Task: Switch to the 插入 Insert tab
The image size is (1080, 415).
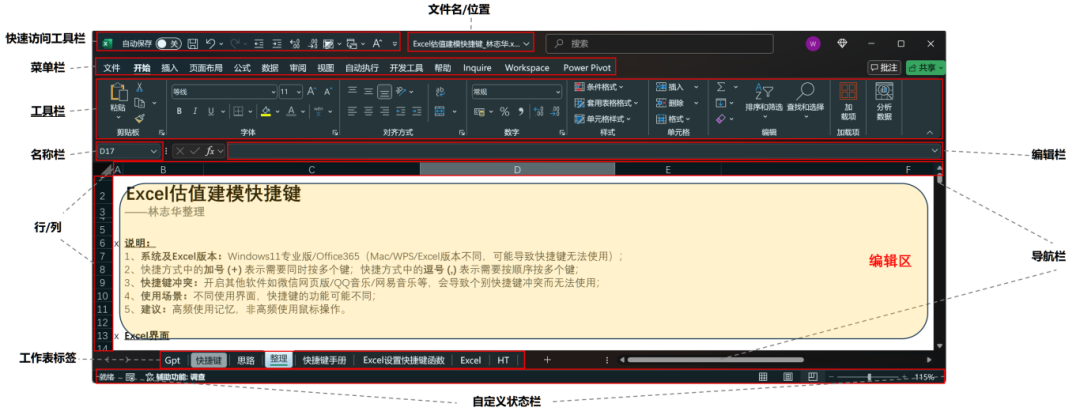Action: (x=169, y=68)
